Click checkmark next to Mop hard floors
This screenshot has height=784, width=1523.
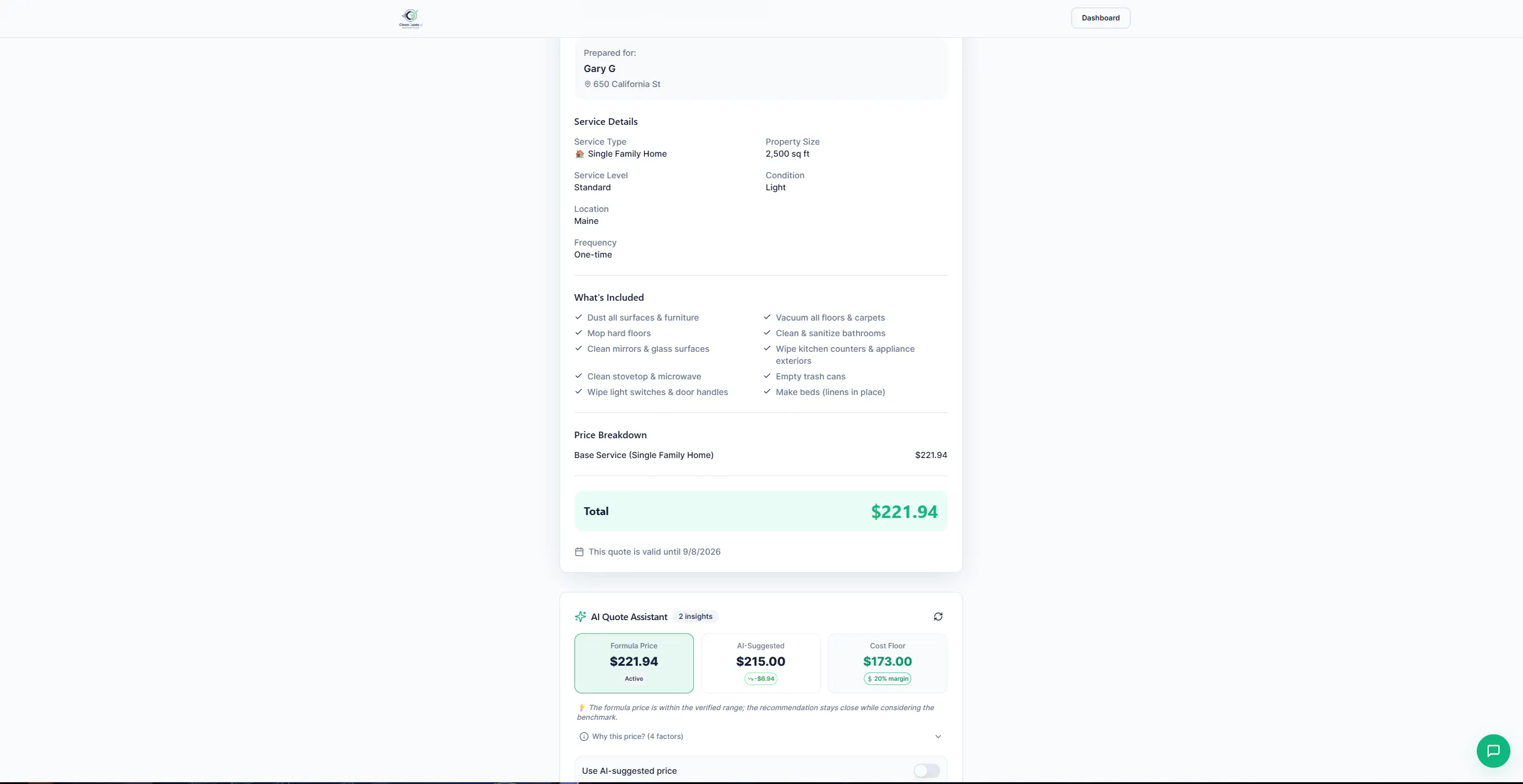[579, 333]
